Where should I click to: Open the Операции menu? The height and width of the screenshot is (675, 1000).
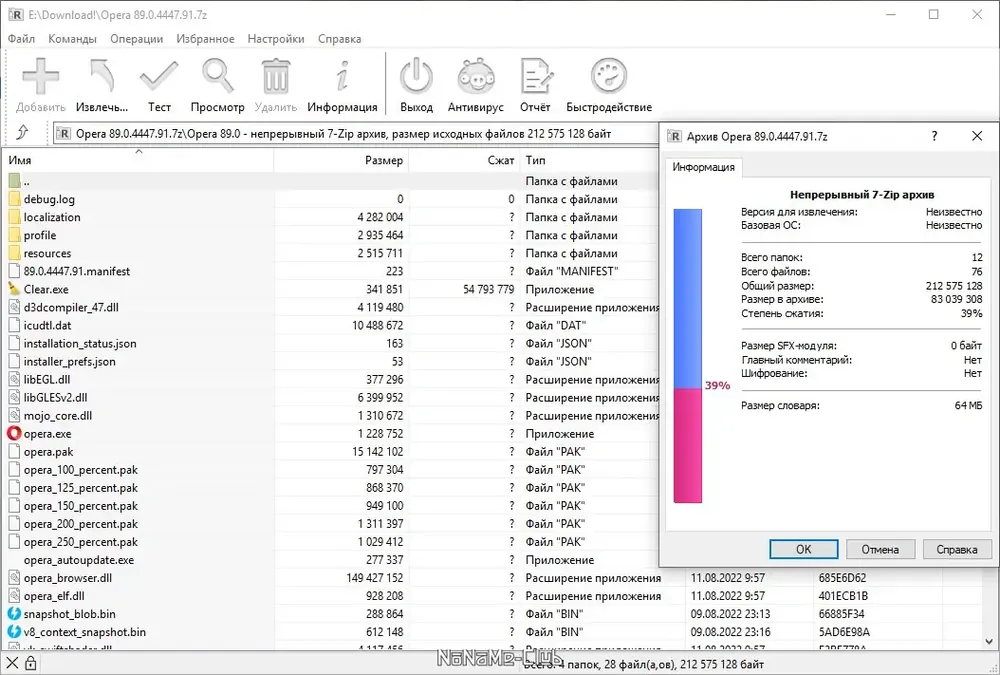coord(136,39)
